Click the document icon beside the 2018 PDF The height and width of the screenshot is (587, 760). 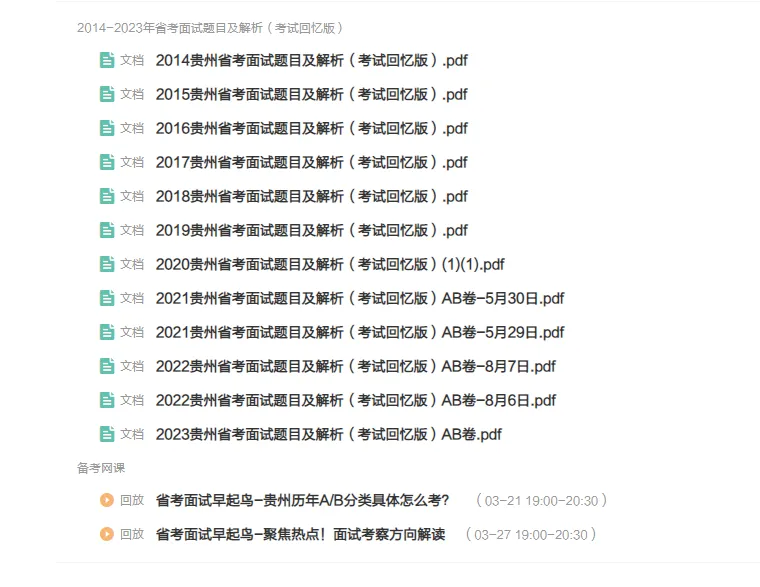(107, 196)
